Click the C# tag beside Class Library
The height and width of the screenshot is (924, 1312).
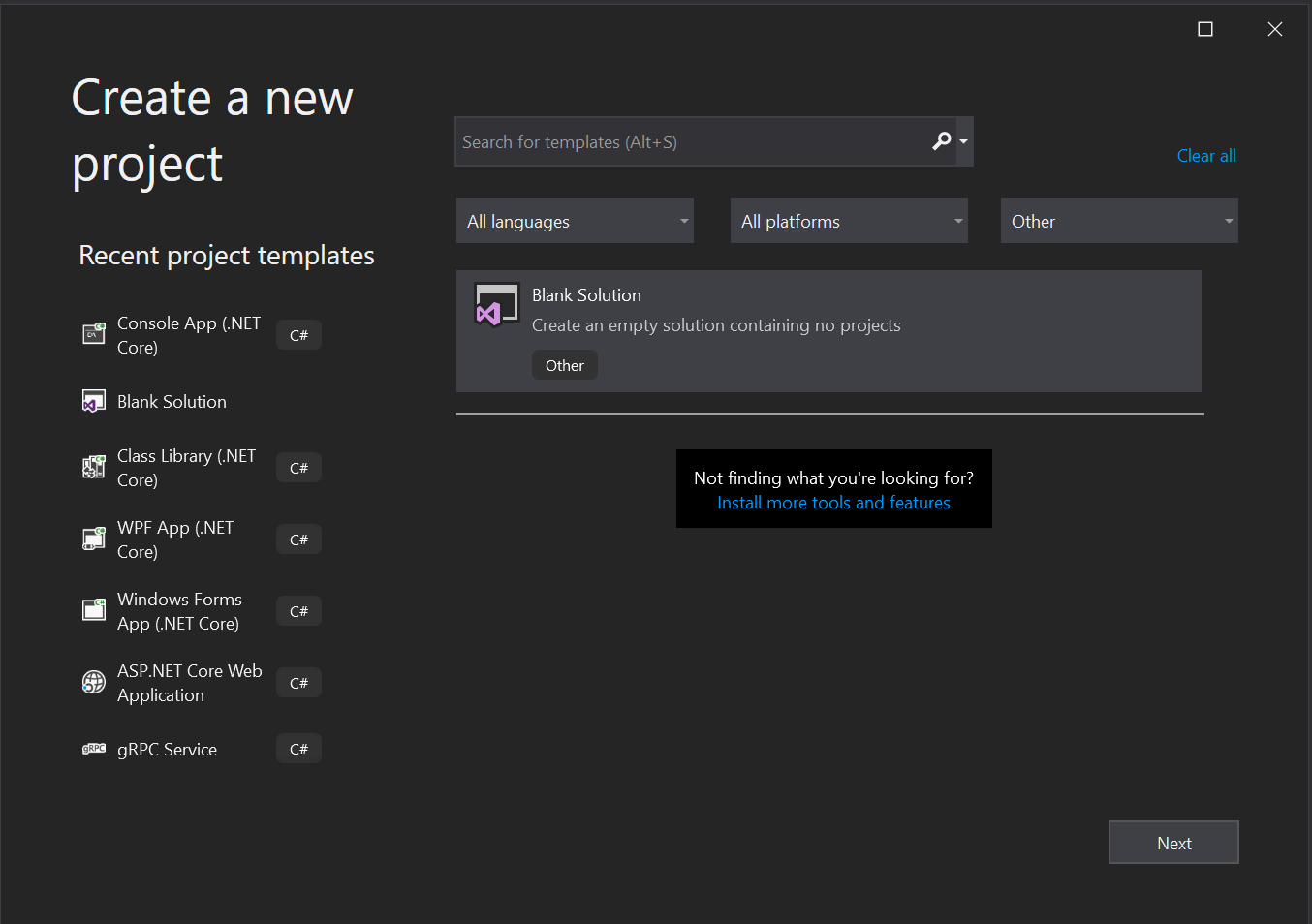[298, 468]
